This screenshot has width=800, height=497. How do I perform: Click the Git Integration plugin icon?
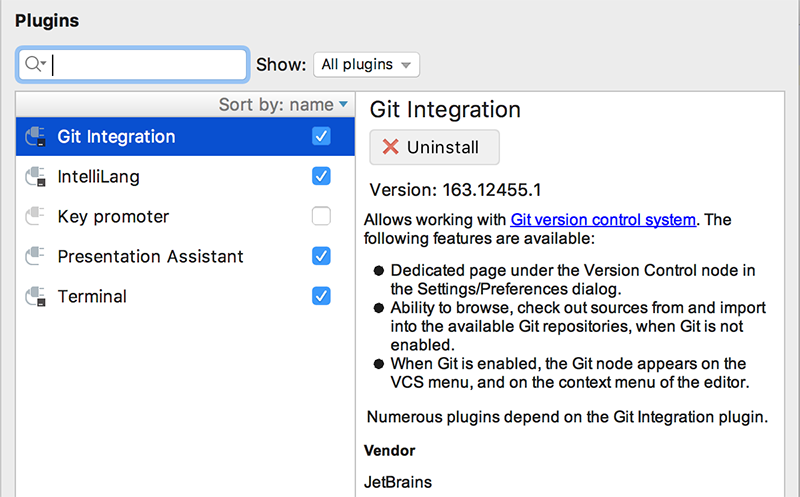pos(35,137)
